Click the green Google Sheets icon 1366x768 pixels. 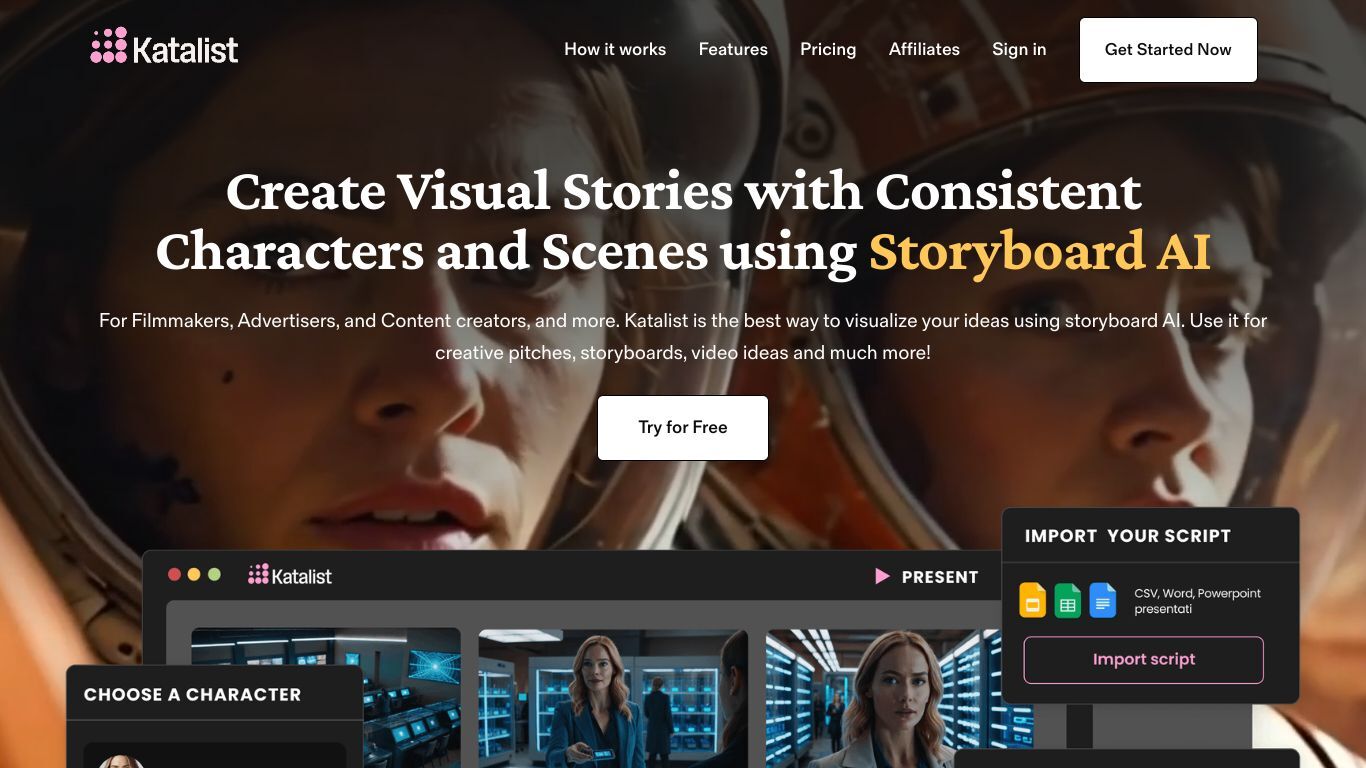pyautogui.click(x=1067, y=601)
